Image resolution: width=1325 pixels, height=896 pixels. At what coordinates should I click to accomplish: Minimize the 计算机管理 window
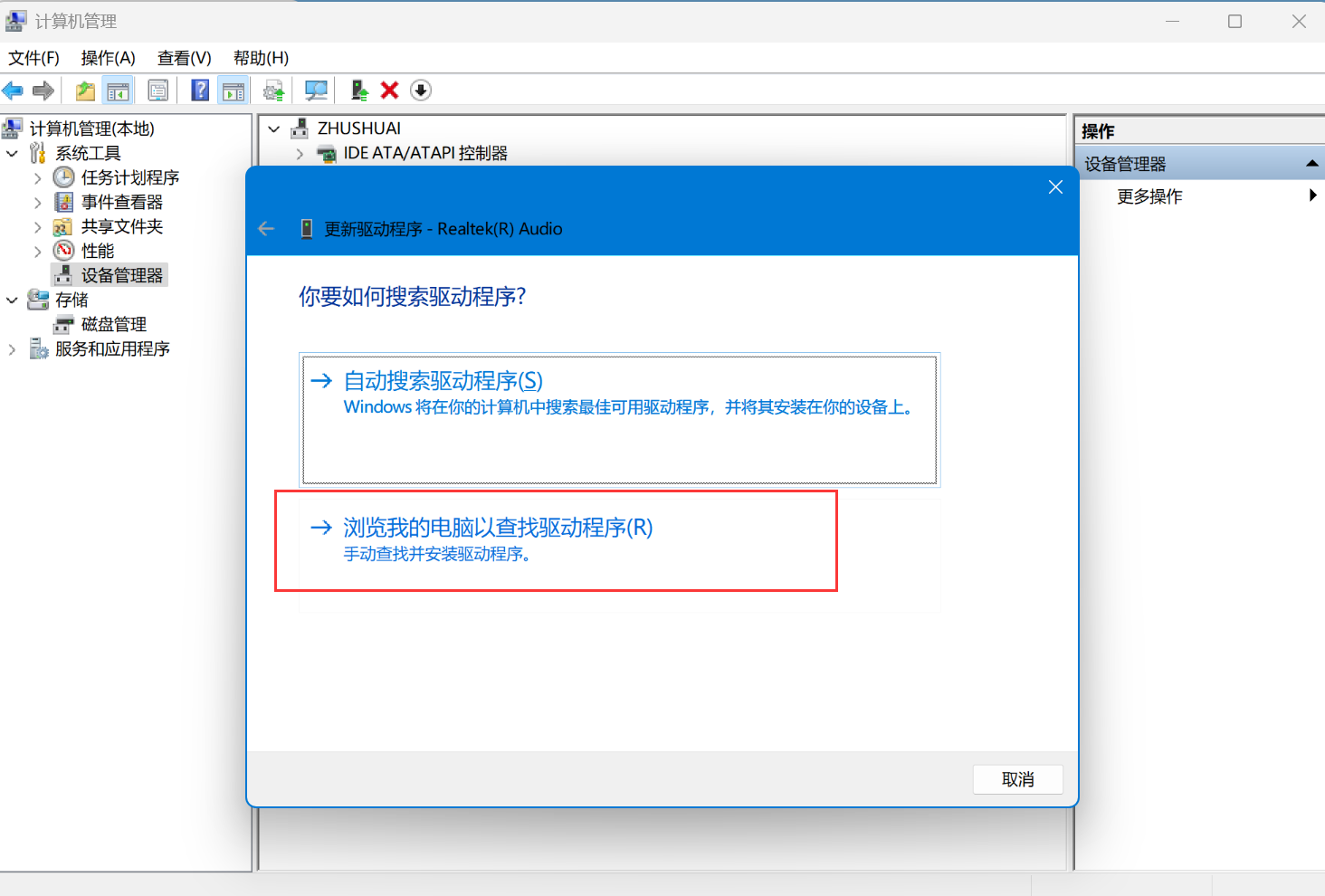[1172, 21]
